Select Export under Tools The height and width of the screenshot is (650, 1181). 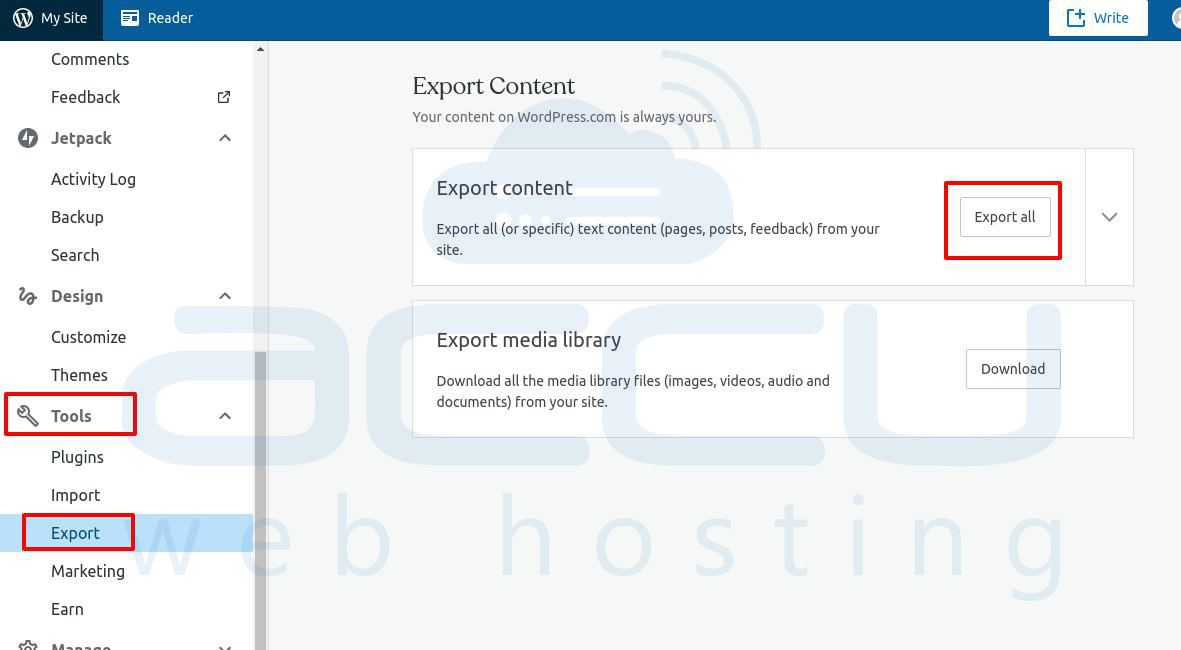pyautogui.click(x=75, y=533)
